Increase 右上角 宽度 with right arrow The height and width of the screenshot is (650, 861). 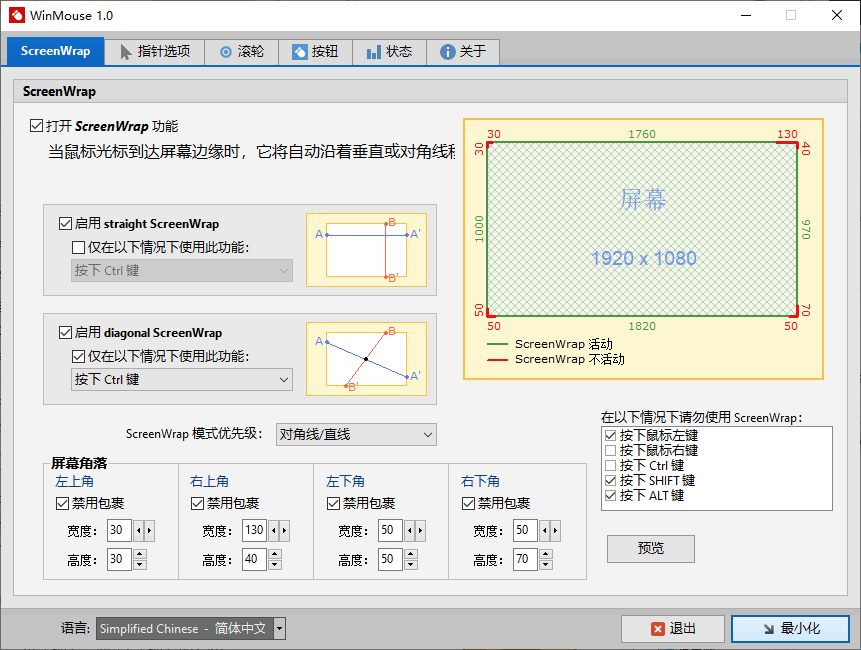284,530
